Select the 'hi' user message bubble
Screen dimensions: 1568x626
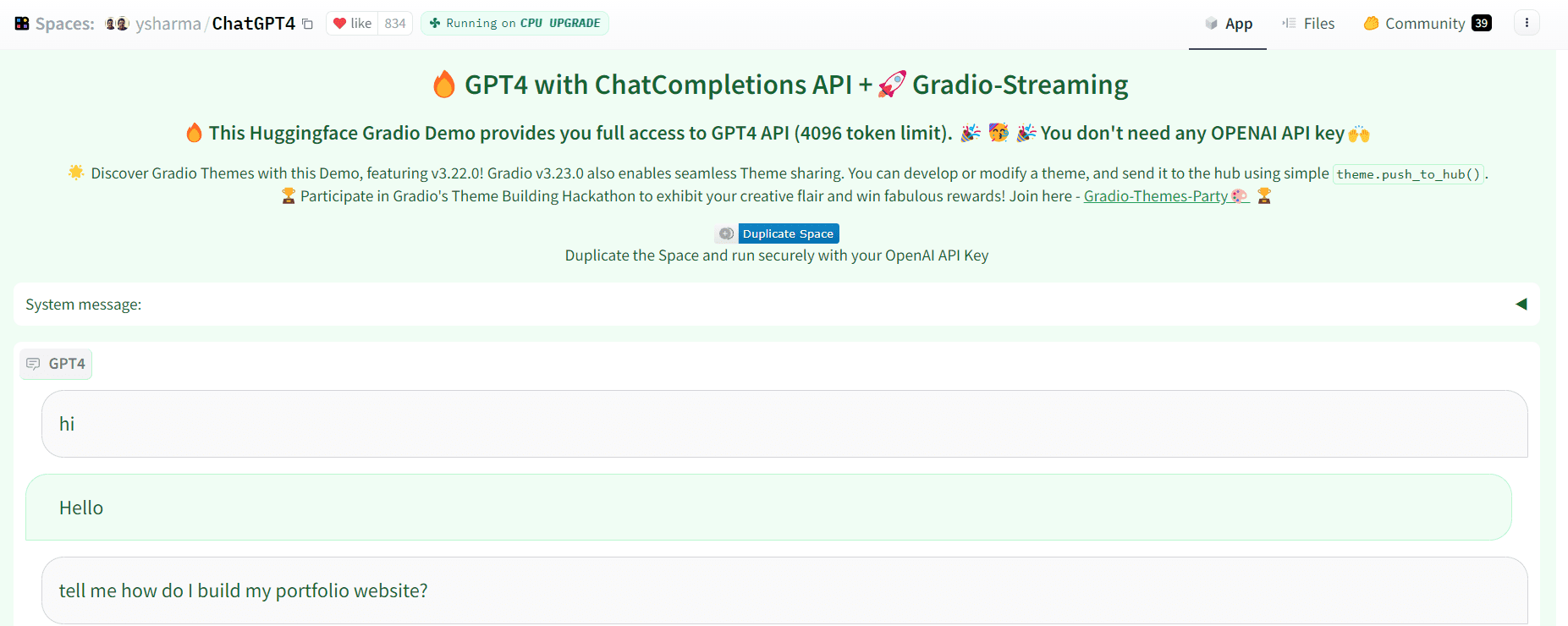coord(784,424)
